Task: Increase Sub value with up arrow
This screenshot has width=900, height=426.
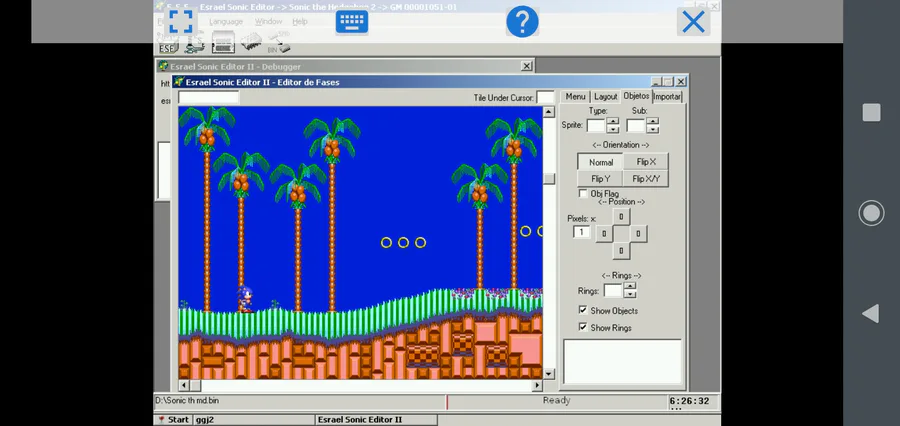Action: click(x=653, y=122)
